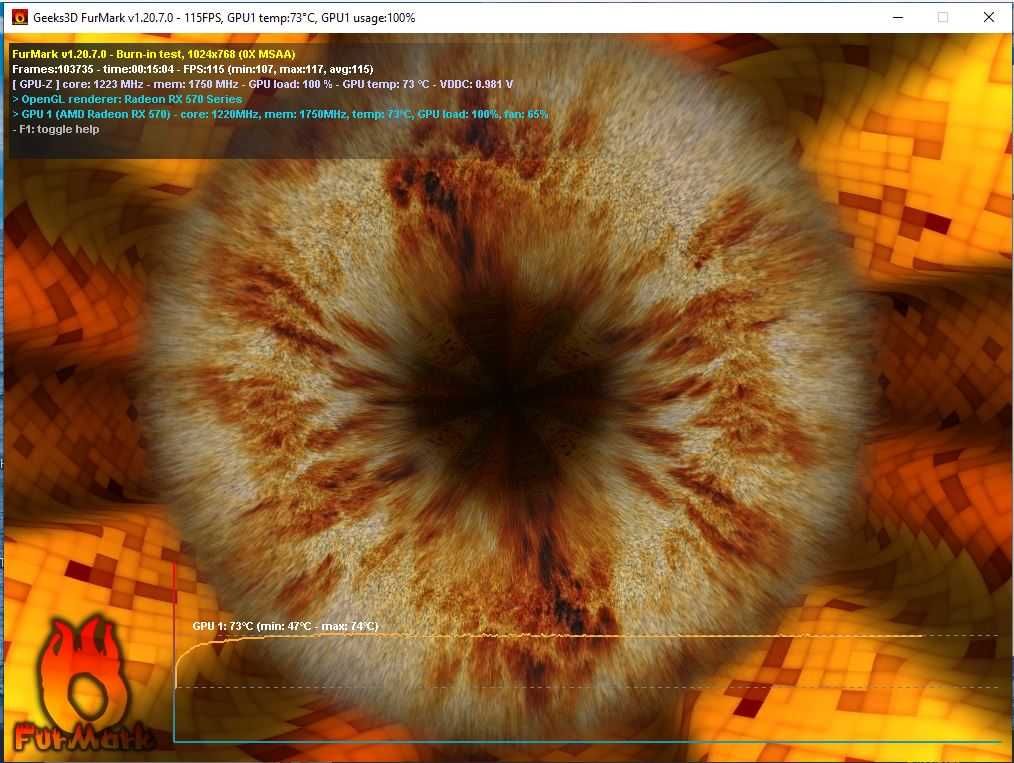Screen dimensions: 1014x763
Task: Click the 'FurMark v1.20.7.0 - Burn-in test' line
Action: click(x=153, y=54)
